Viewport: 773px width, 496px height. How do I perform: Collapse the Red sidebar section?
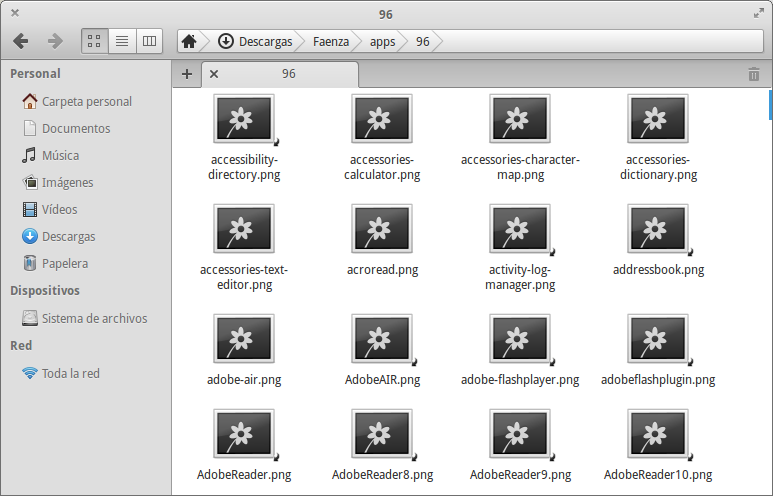click(x=21, y=346)
